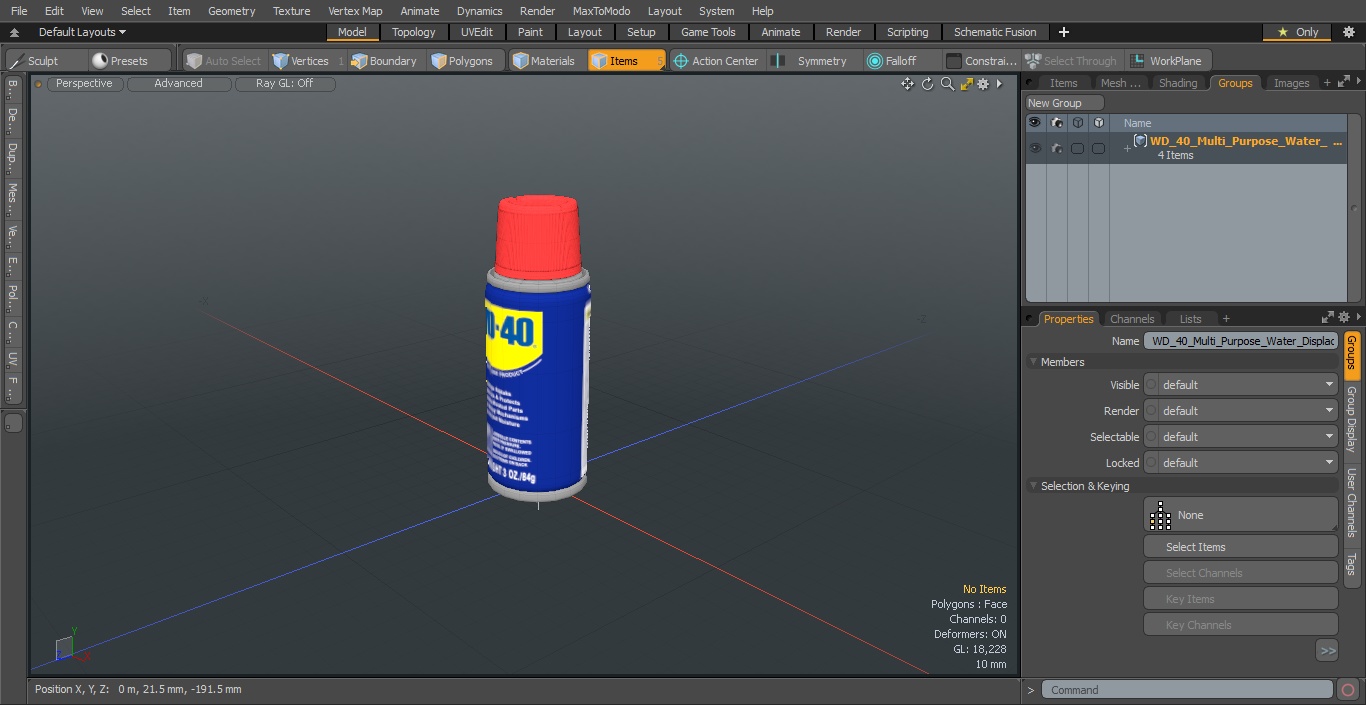Open the Vertex Map menu
The height and width of the screenshot is (705, 1366).
point(355,11)
